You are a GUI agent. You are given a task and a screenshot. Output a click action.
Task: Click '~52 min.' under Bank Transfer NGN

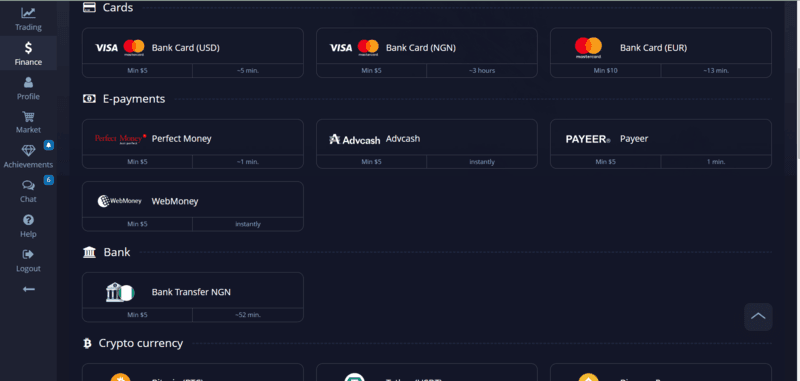pyautogui.click(x=248, y=315)
